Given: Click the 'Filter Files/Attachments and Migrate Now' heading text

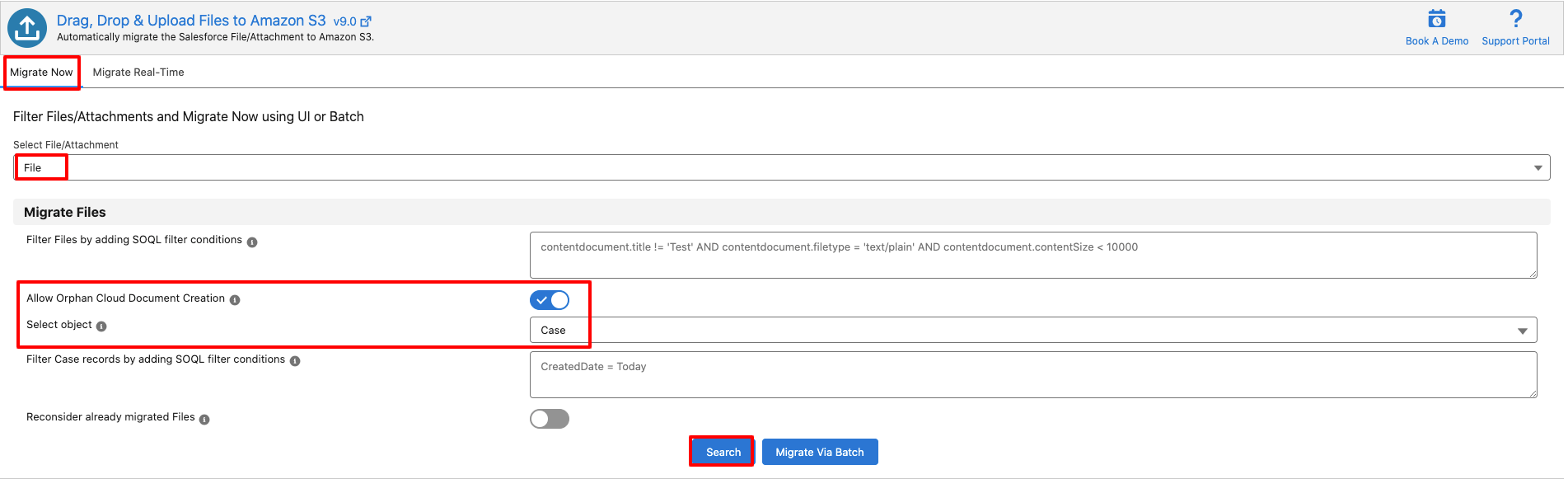Looking at the screenshot, I should [189, 117].
